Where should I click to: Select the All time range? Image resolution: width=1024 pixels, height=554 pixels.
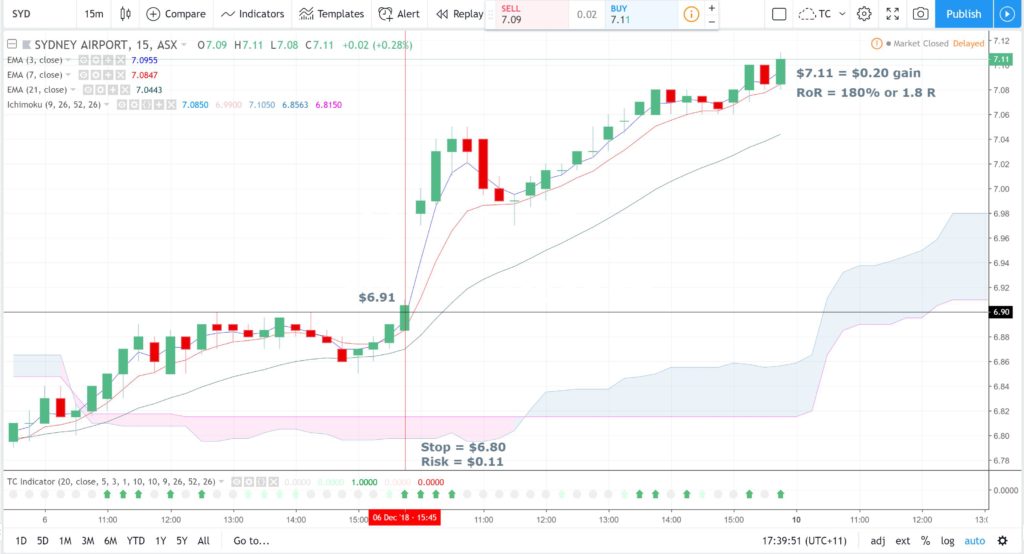pos(204,540)
